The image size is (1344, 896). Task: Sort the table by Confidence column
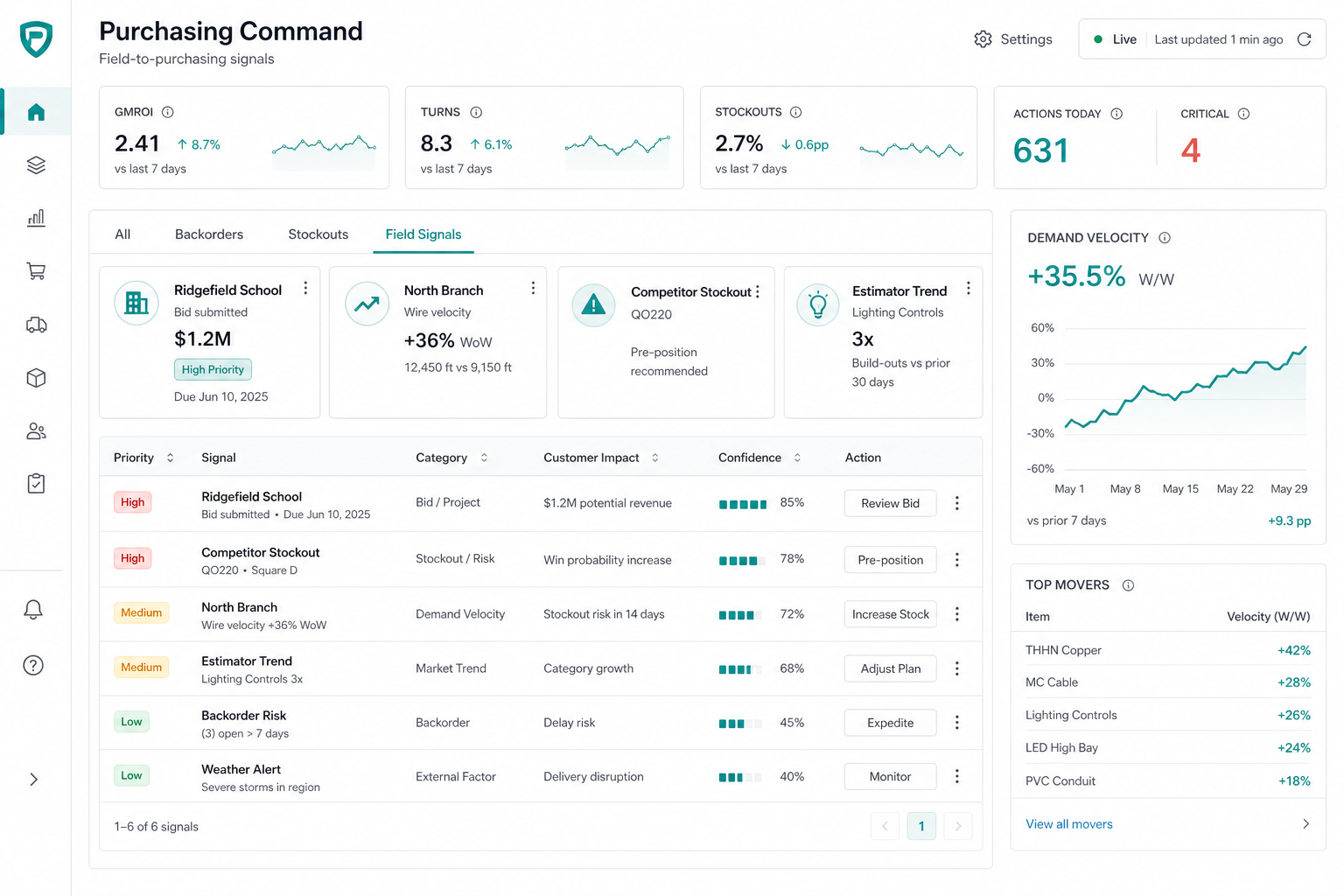click(x=797, y=458)
